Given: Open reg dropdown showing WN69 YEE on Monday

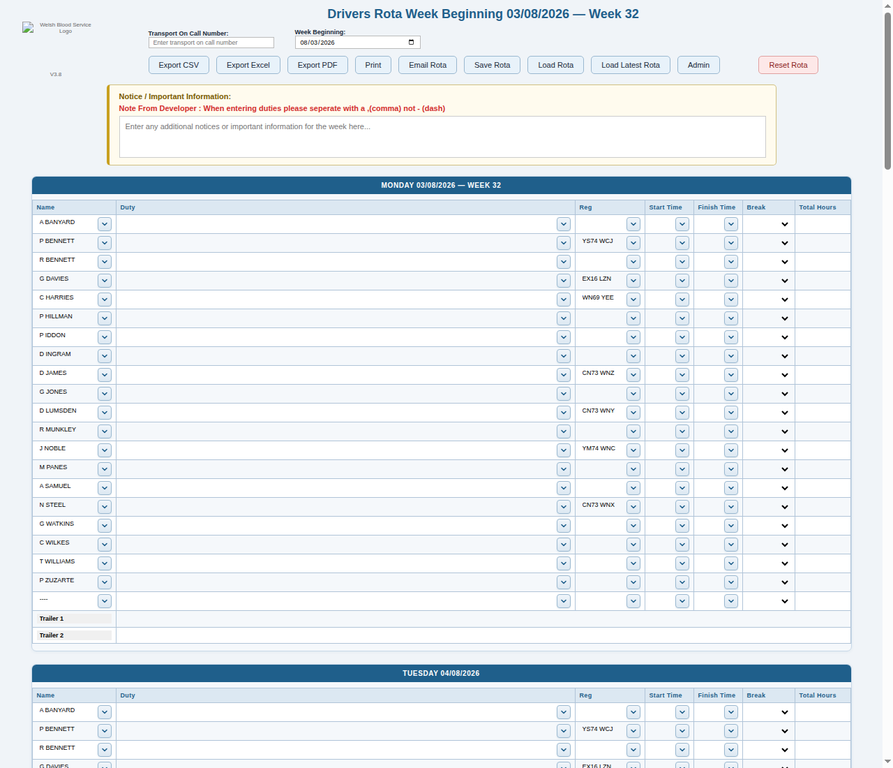Looking at the screenshot, I should 633,299.
